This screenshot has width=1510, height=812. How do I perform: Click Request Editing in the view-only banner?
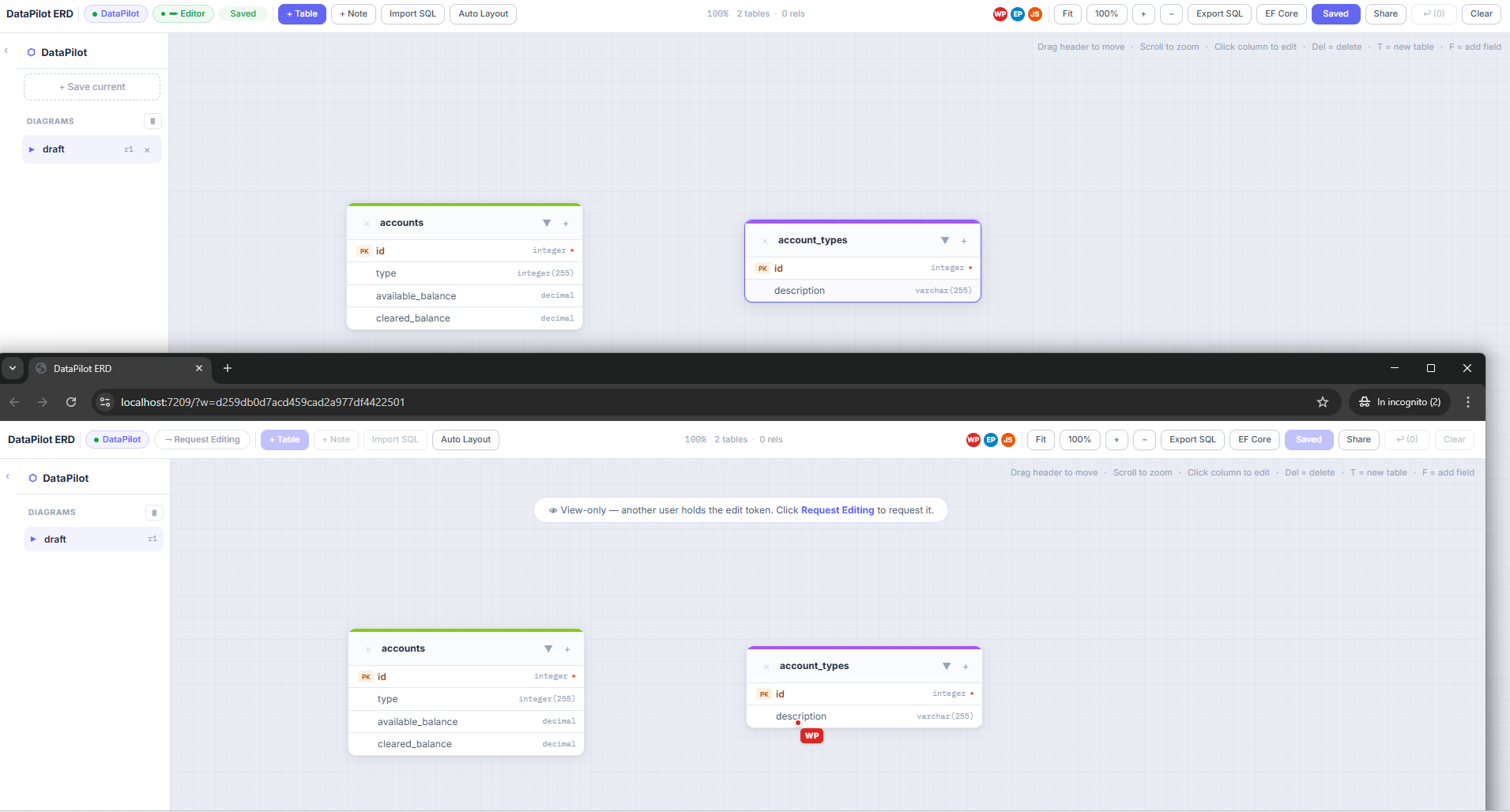click(x=838, y=510)
